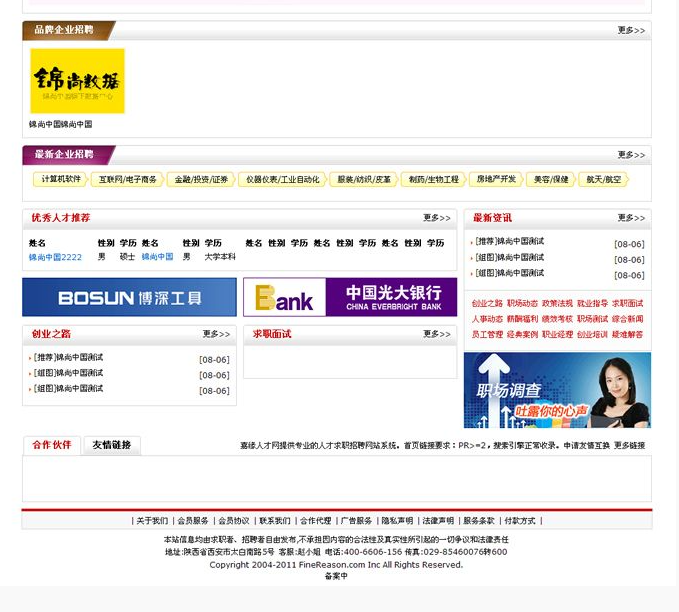Open the 职业经理 category link
This screenshot has width=679, height=612.
(x=557, y=335)
